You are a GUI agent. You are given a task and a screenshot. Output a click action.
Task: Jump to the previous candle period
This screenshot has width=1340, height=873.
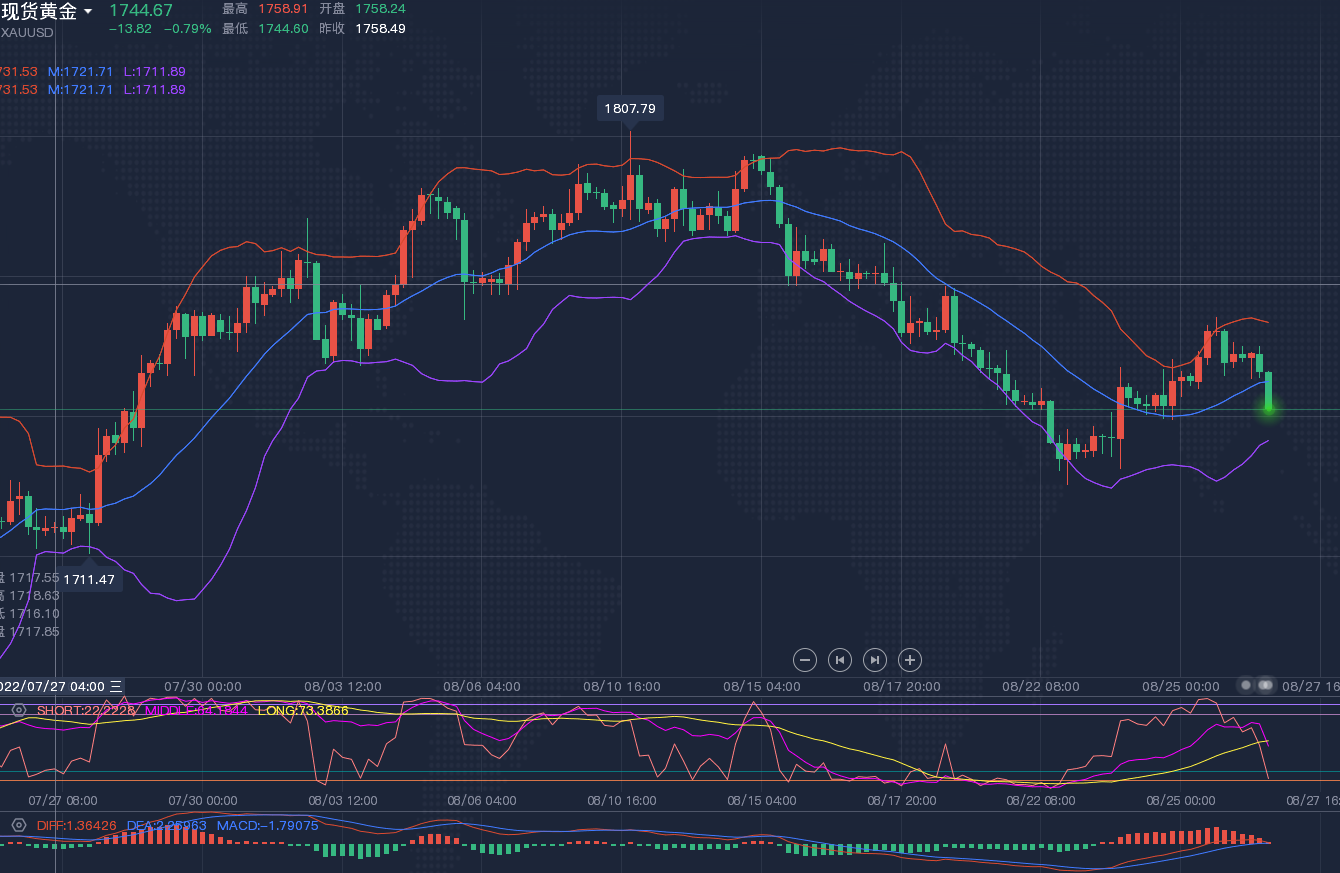(x=840, y=660)
